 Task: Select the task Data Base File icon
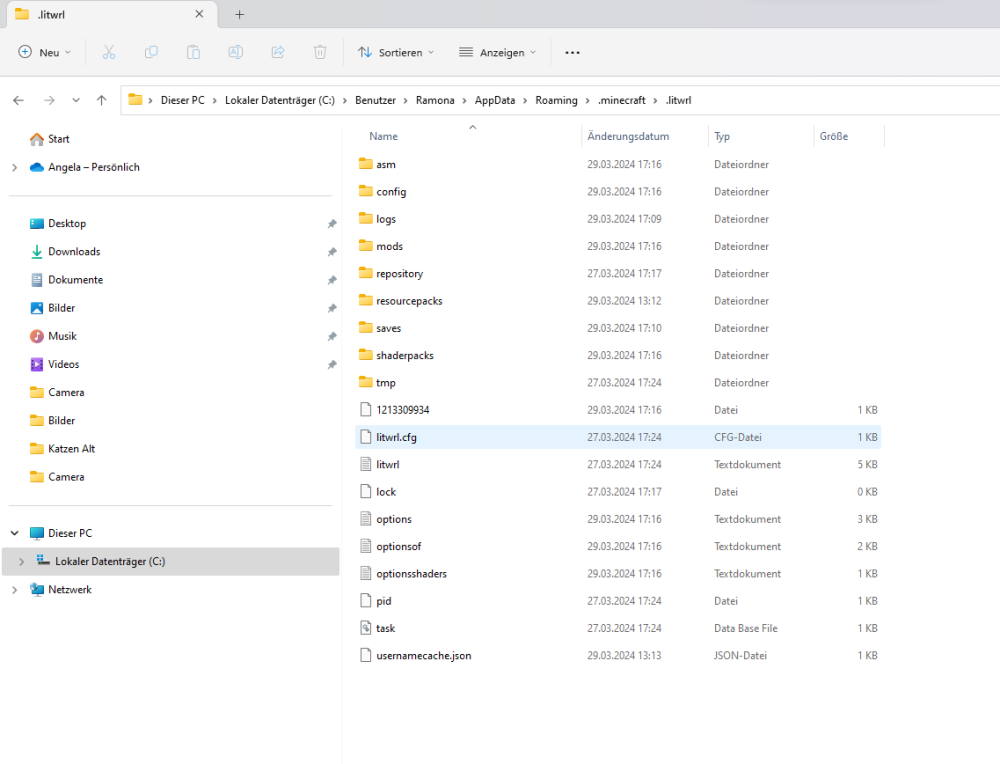pyautogui.click(x=365, y=628)
